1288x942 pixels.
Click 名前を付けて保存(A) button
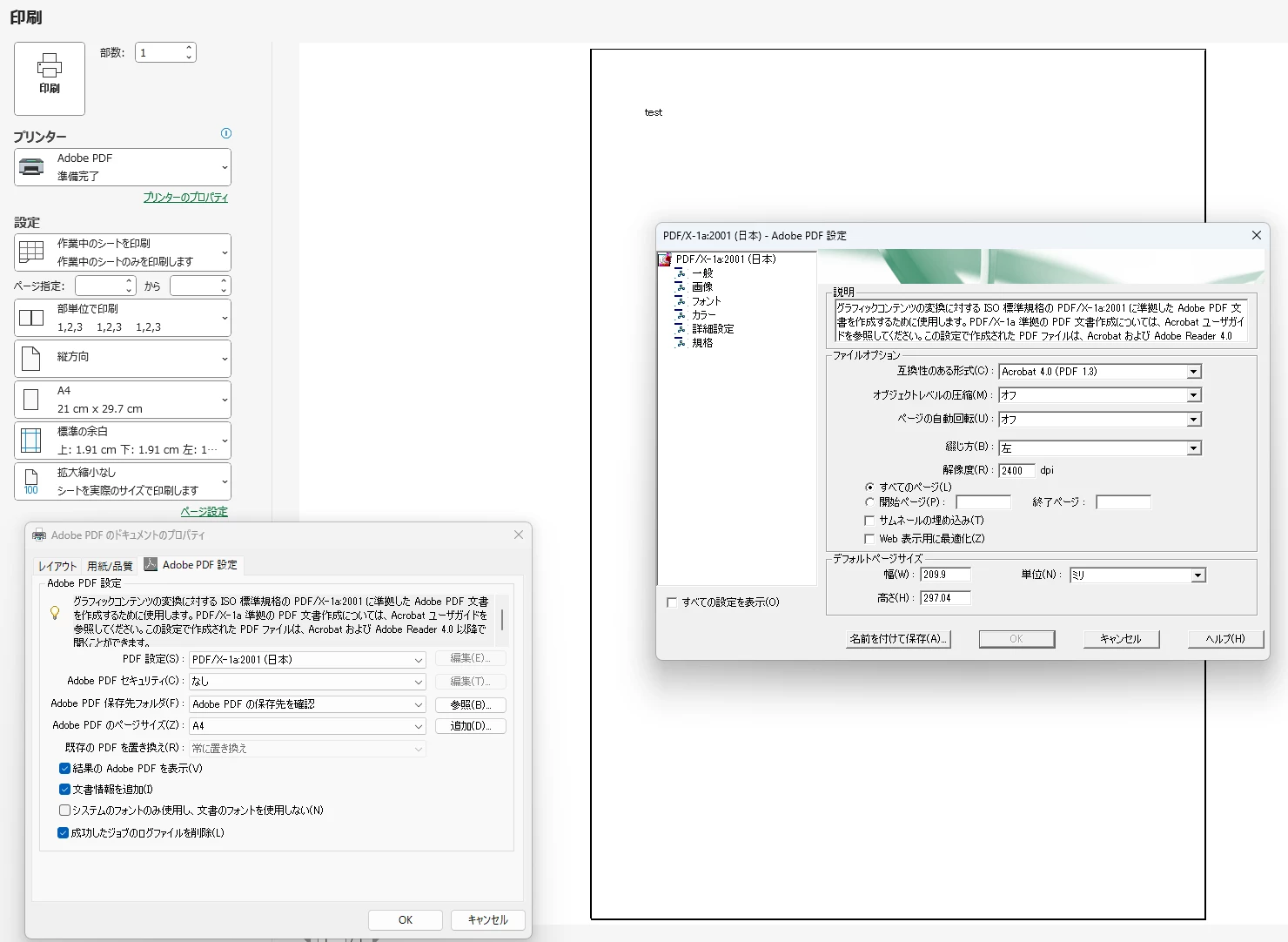(898, 639)
